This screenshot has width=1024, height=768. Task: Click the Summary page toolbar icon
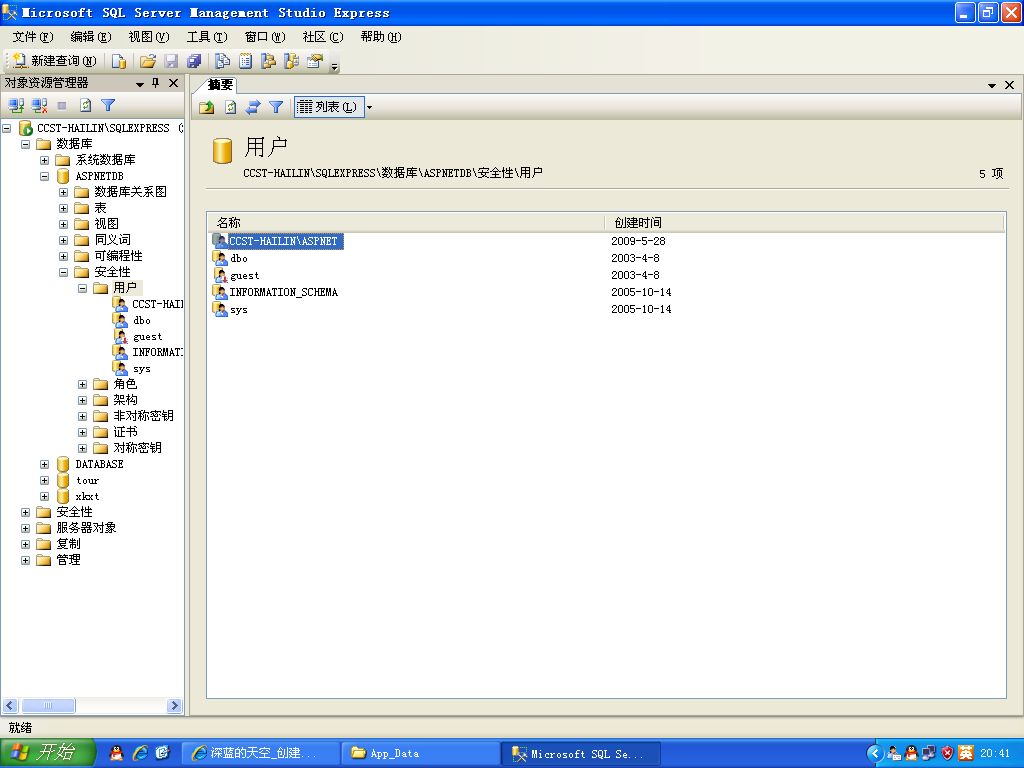point(246,61)
